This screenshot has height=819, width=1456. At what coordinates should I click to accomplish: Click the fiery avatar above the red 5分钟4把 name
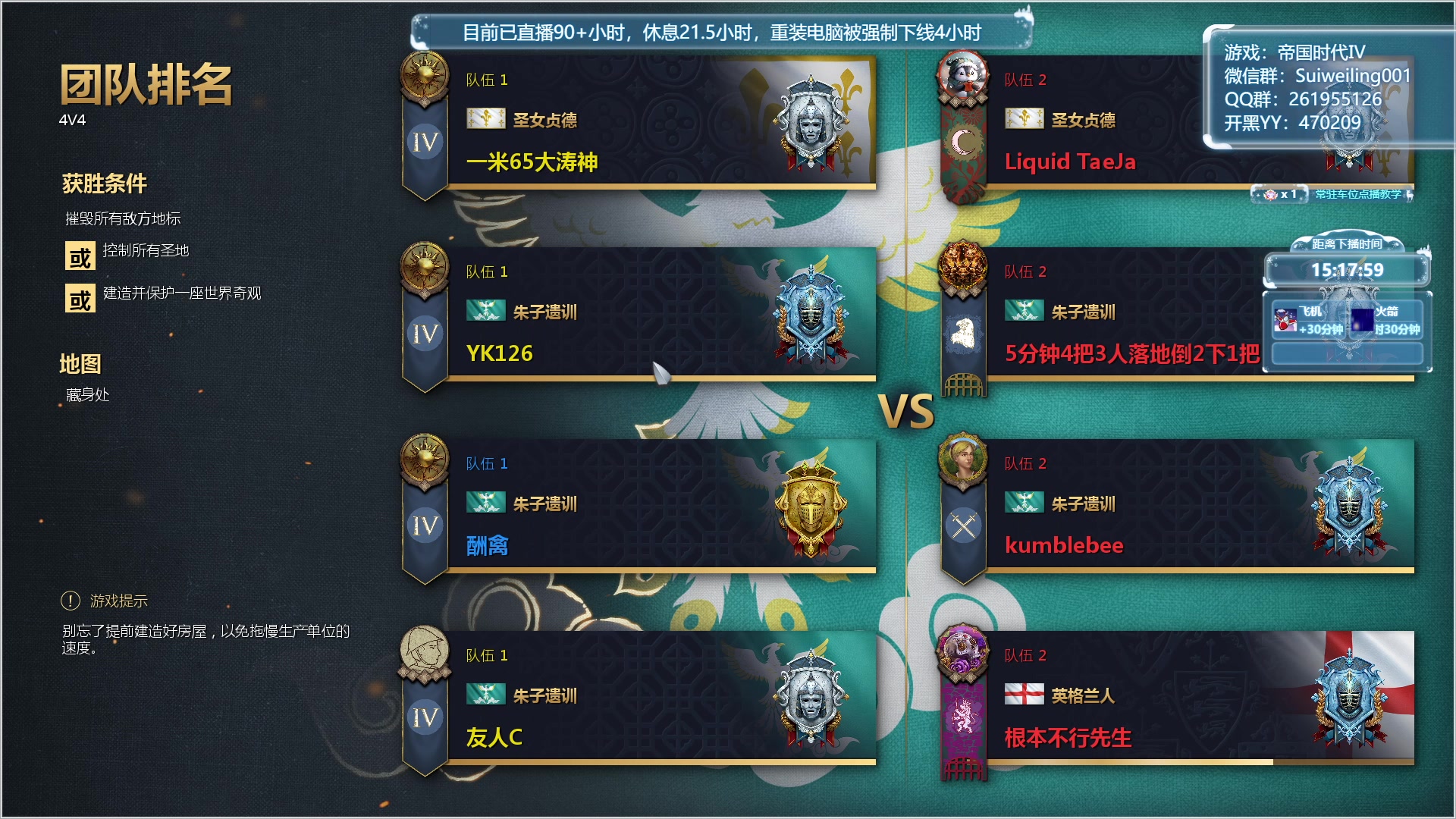pos(963,268)
